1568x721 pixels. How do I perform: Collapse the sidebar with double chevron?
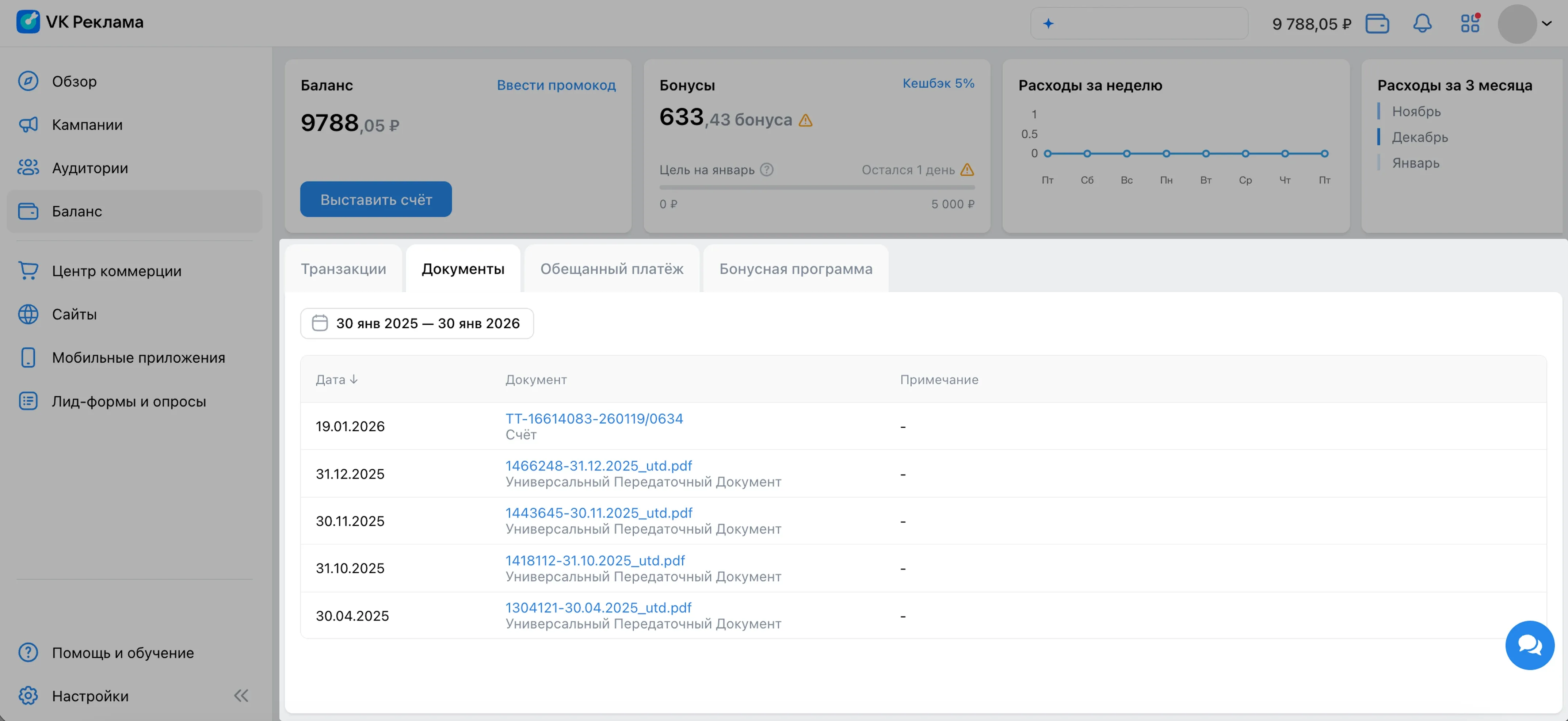click(x=241, y=695)
